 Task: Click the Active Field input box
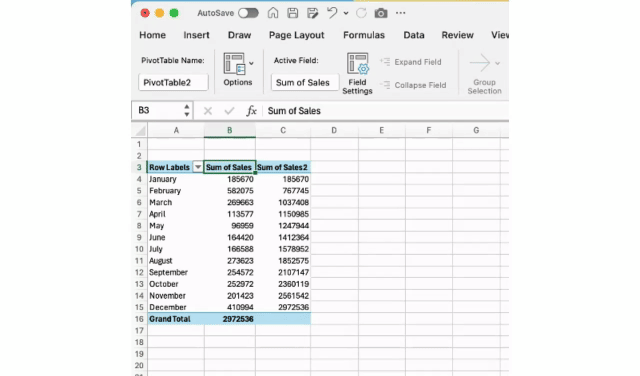305,82
